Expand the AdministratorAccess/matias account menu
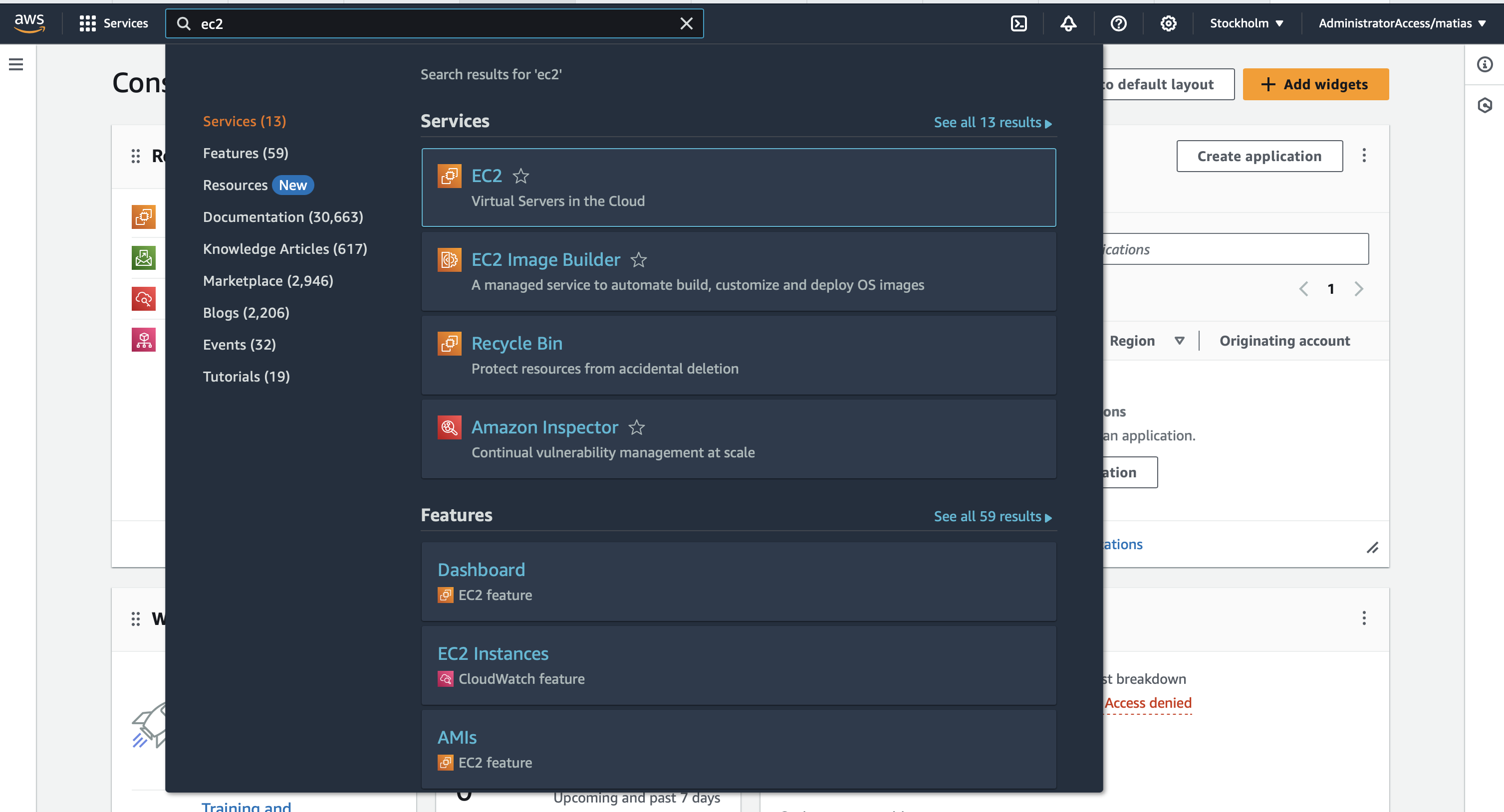 (1402, 23)
